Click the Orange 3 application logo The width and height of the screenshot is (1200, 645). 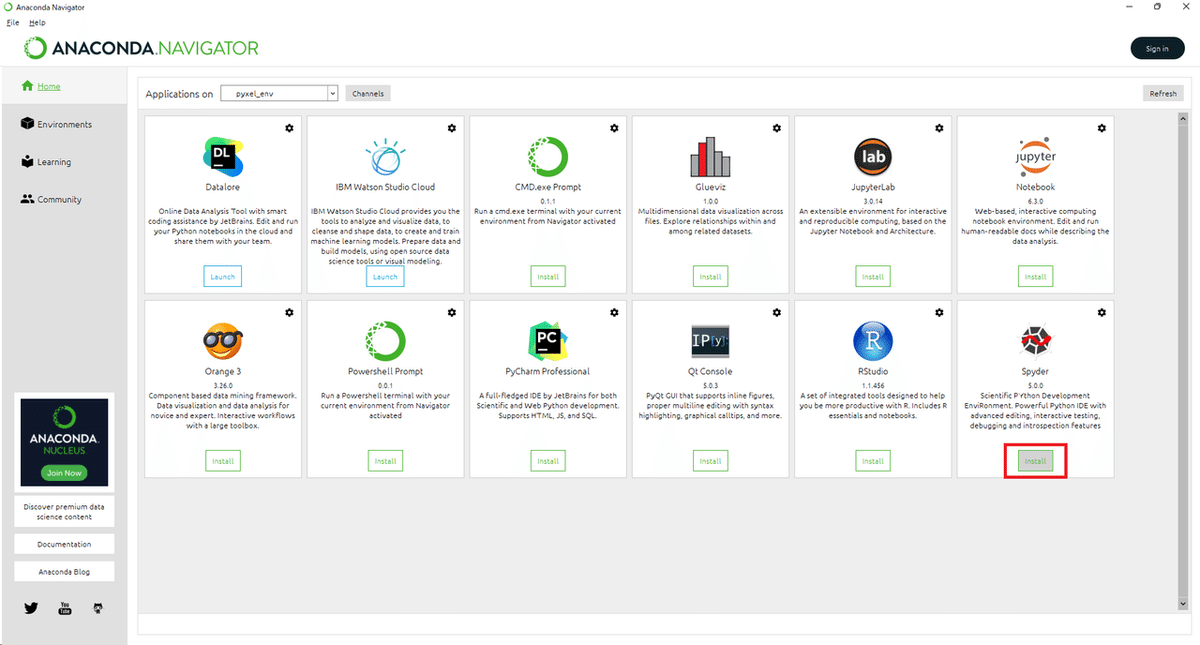223,342
